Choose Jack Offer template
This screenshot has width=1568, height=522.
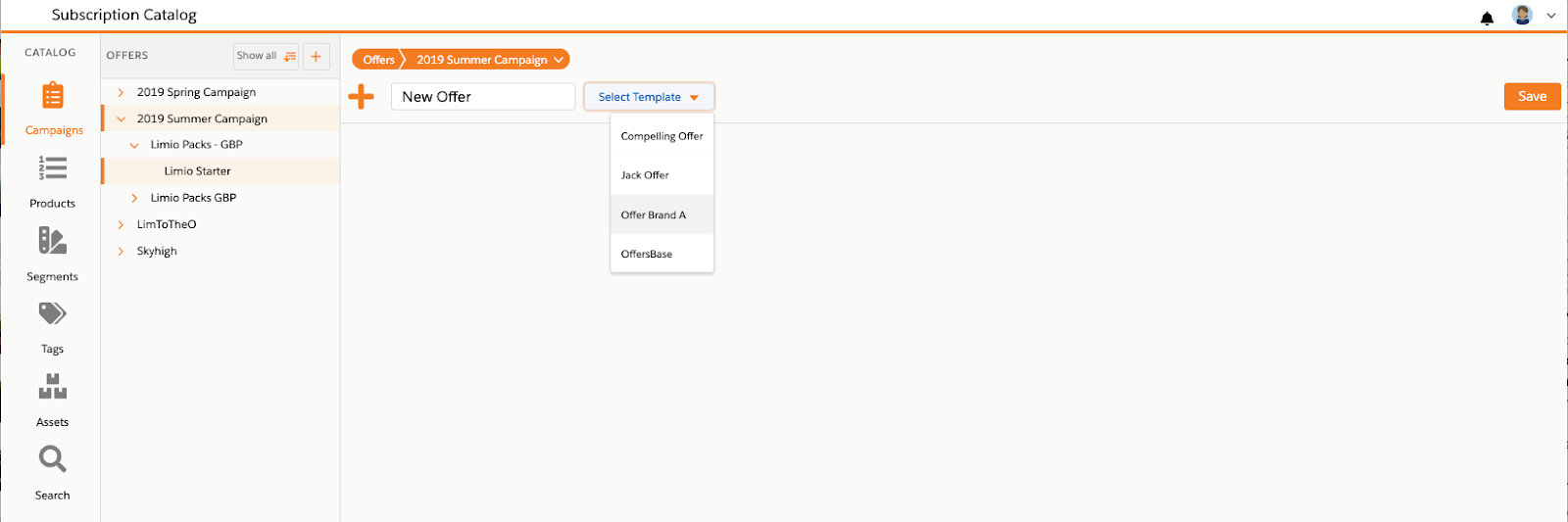point(661,175)
